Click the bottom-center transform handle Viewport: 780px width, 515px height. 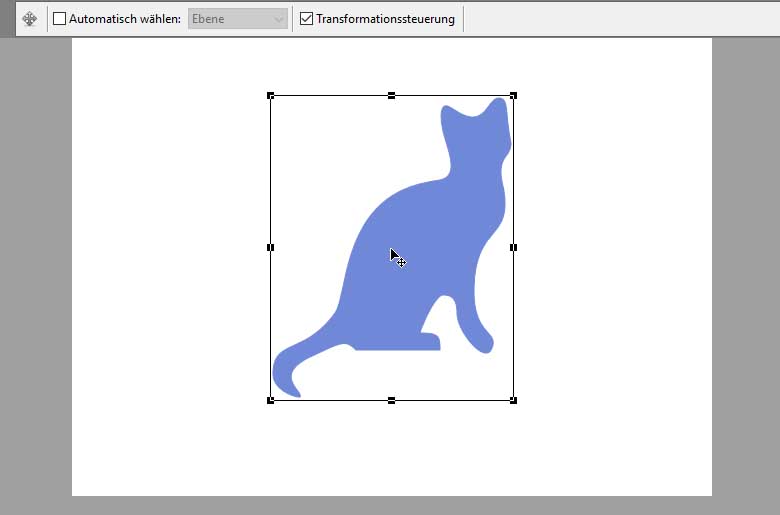click(x=391, y=400)
